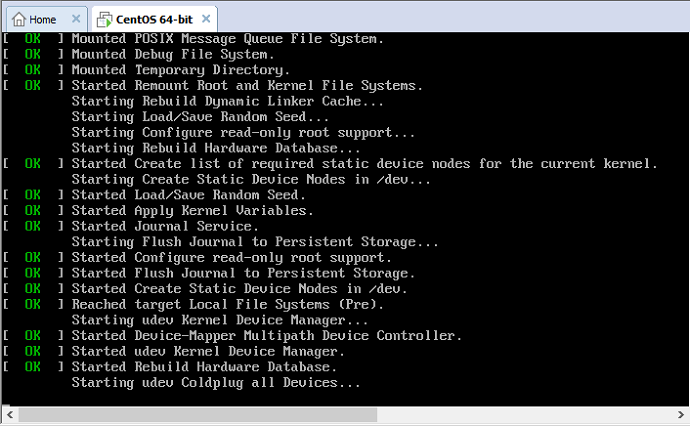690x426 pixels.
Task: Click the 'Starting Rebuild Dynamic Linker Cache' line
Action: point(228,101)
